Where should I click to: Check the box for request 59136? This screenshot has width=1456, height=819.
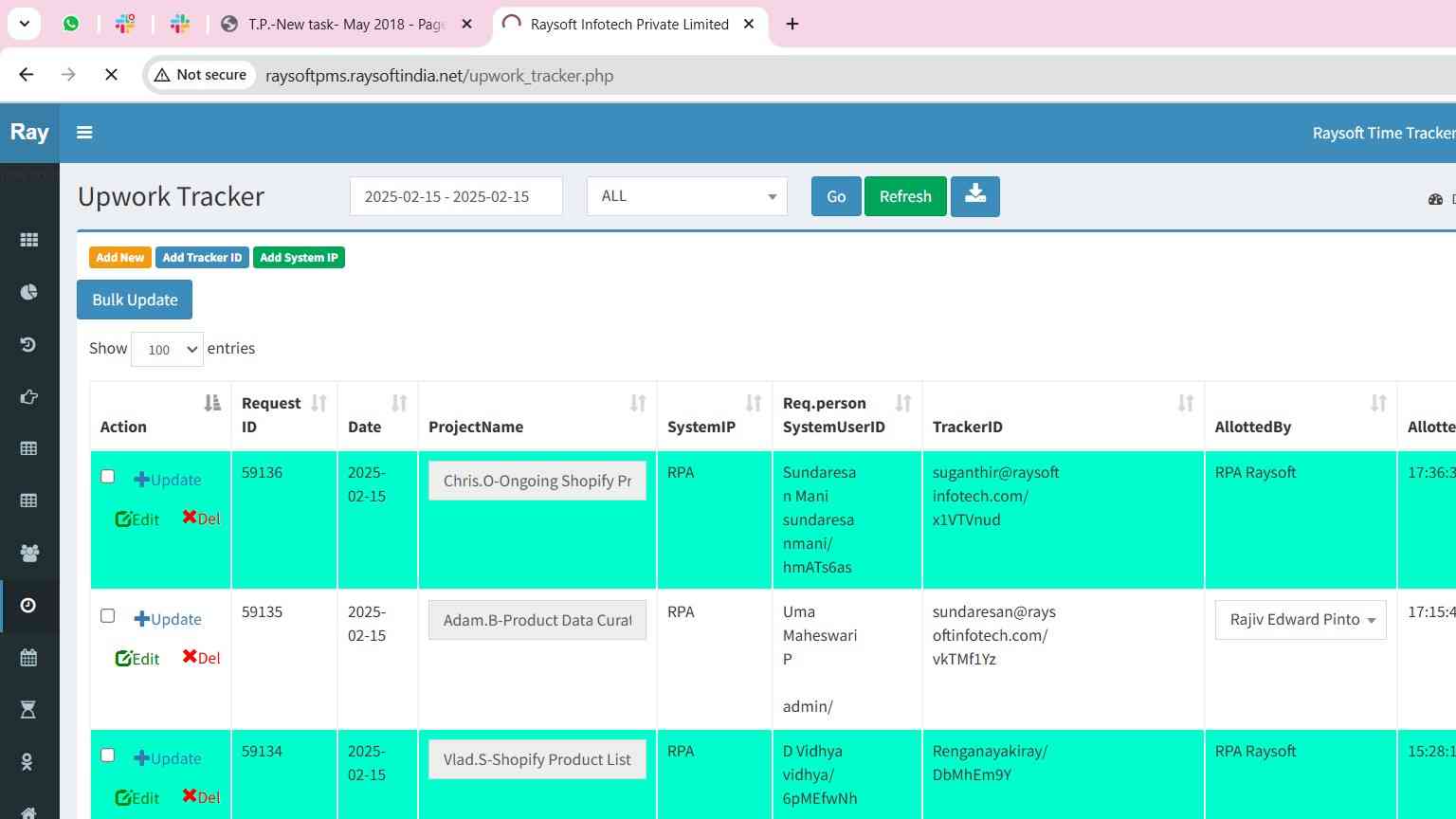[108, 477]
